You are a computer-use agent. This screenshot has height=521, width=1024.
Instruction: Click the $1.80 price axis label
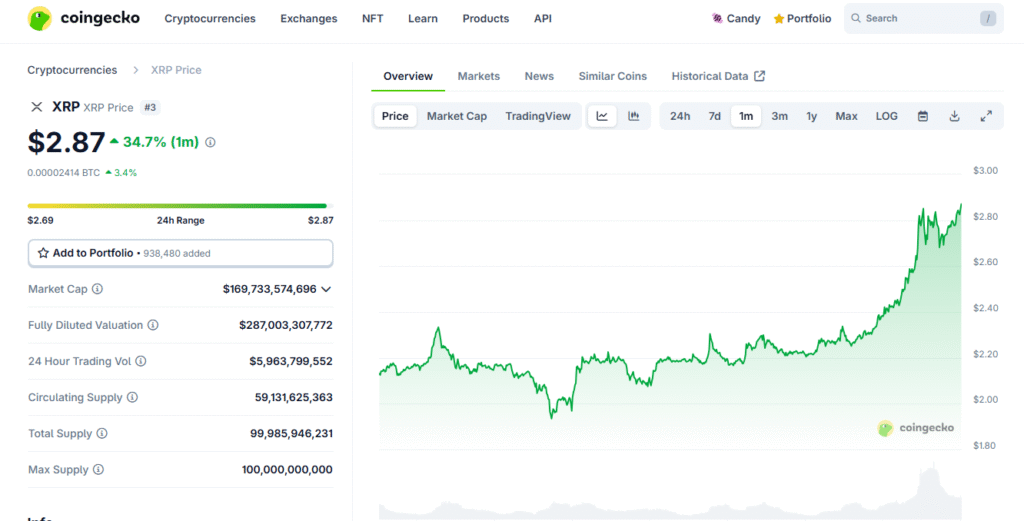pyautogui.click(x=985, y=445)
